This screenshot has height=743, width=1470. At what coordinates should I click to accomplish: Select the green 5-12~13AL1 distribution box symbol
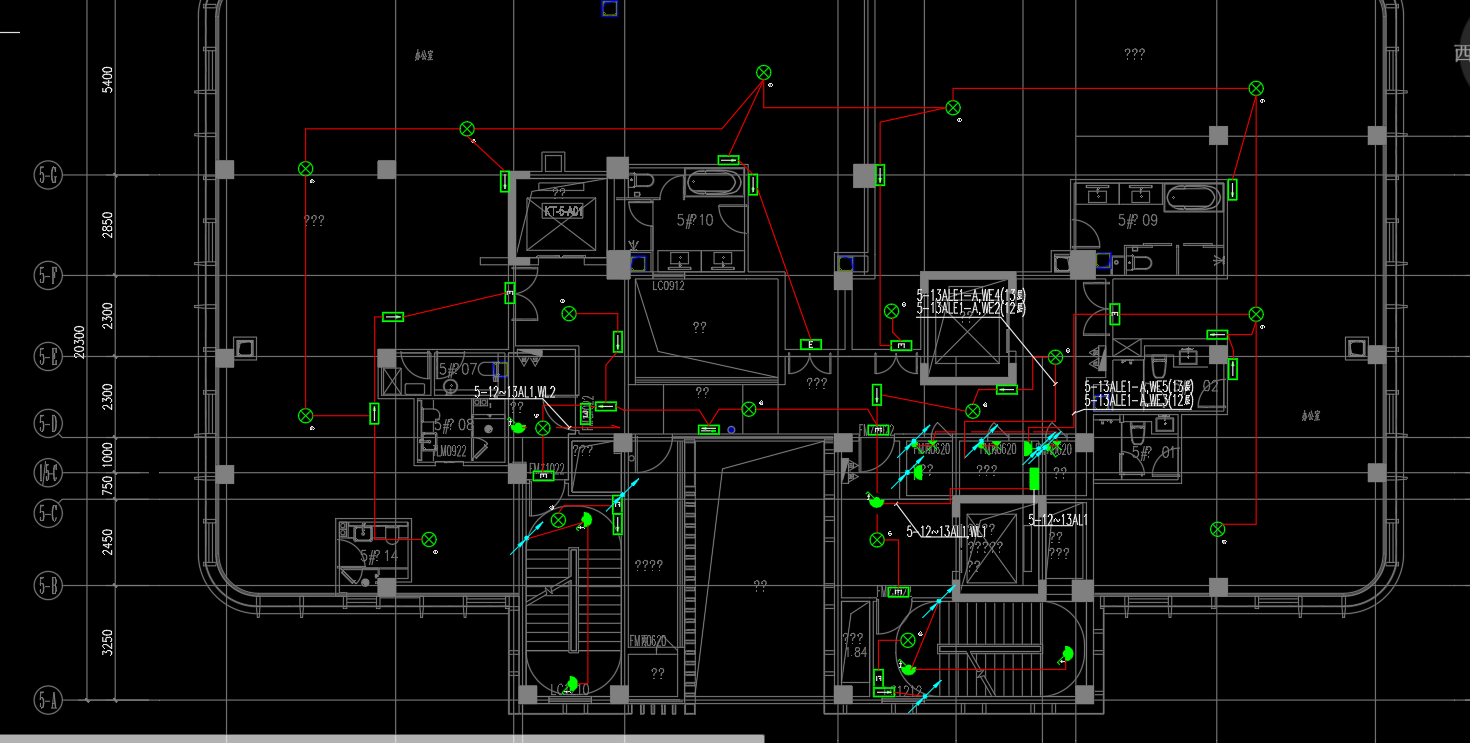tap(1035, 478)
